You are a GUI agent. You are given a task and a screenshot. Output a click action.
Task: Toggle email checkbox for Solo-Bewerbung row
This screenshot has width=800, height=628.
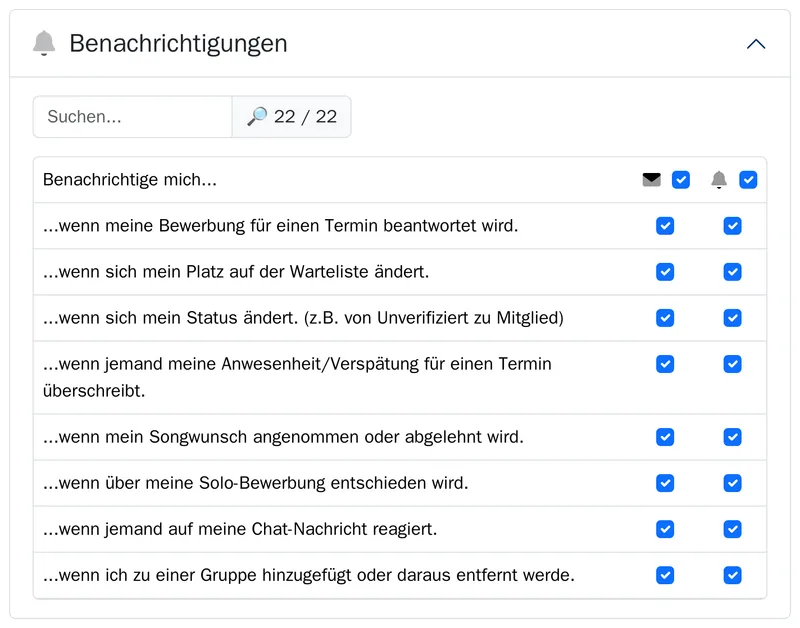pyautogui.click(x=665, y=483)
